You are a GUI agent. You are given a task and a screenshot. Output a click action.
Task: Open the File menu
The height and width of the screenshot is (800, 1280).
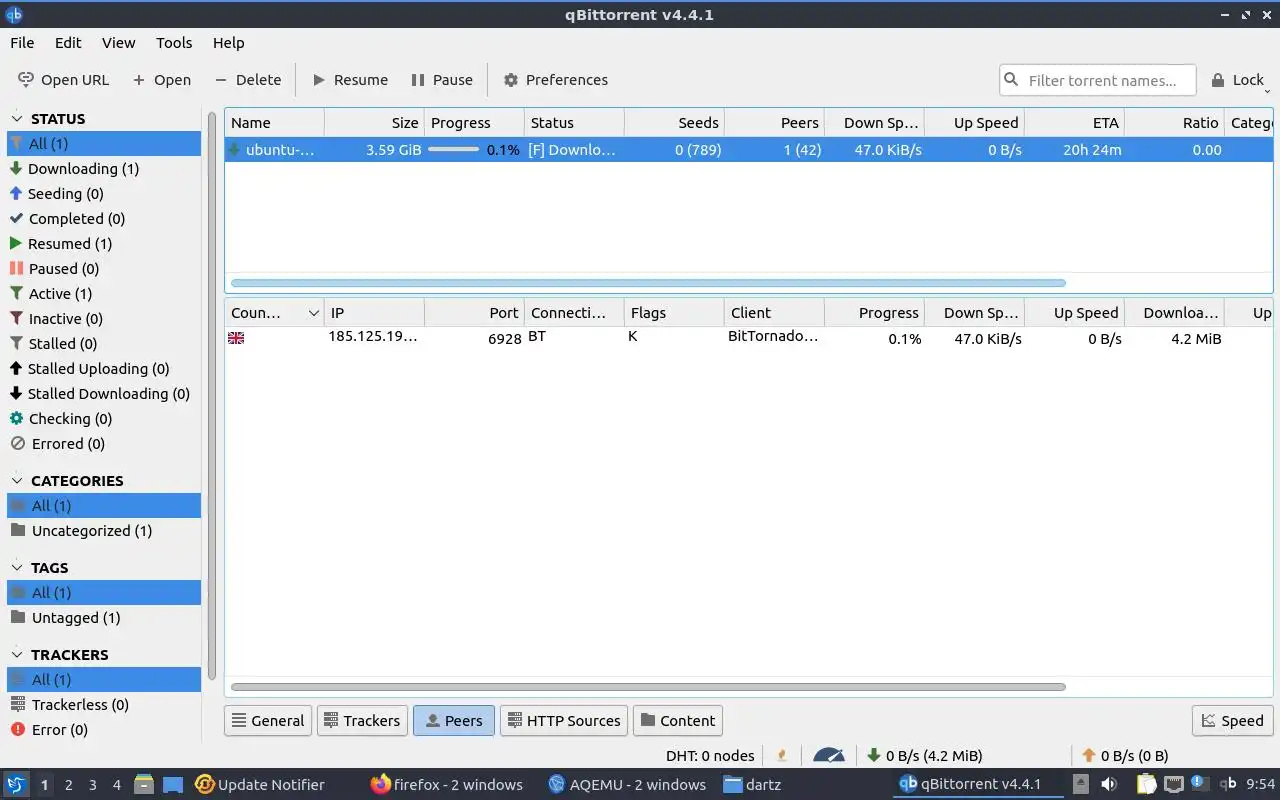22,43
